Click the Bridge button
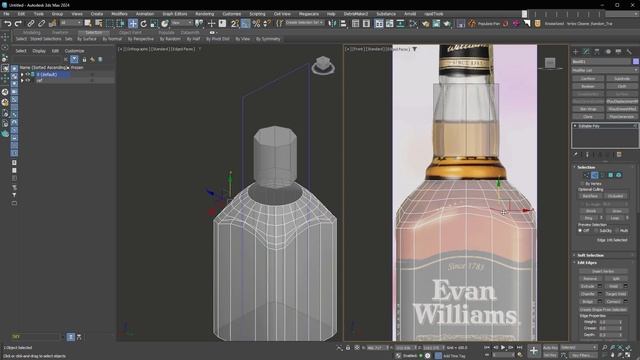 point(588,302)
